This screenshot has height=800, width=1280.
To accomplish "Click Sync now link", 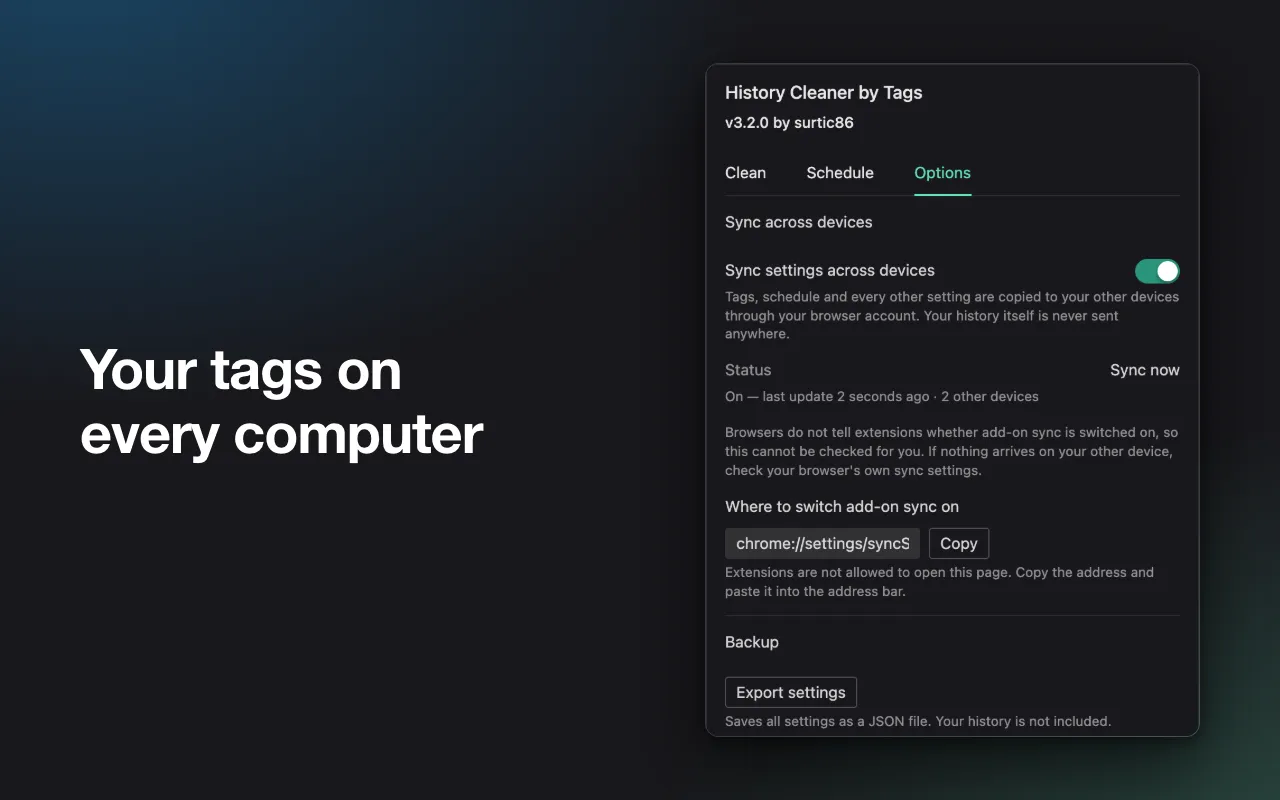I will (x=1144, y=370).
